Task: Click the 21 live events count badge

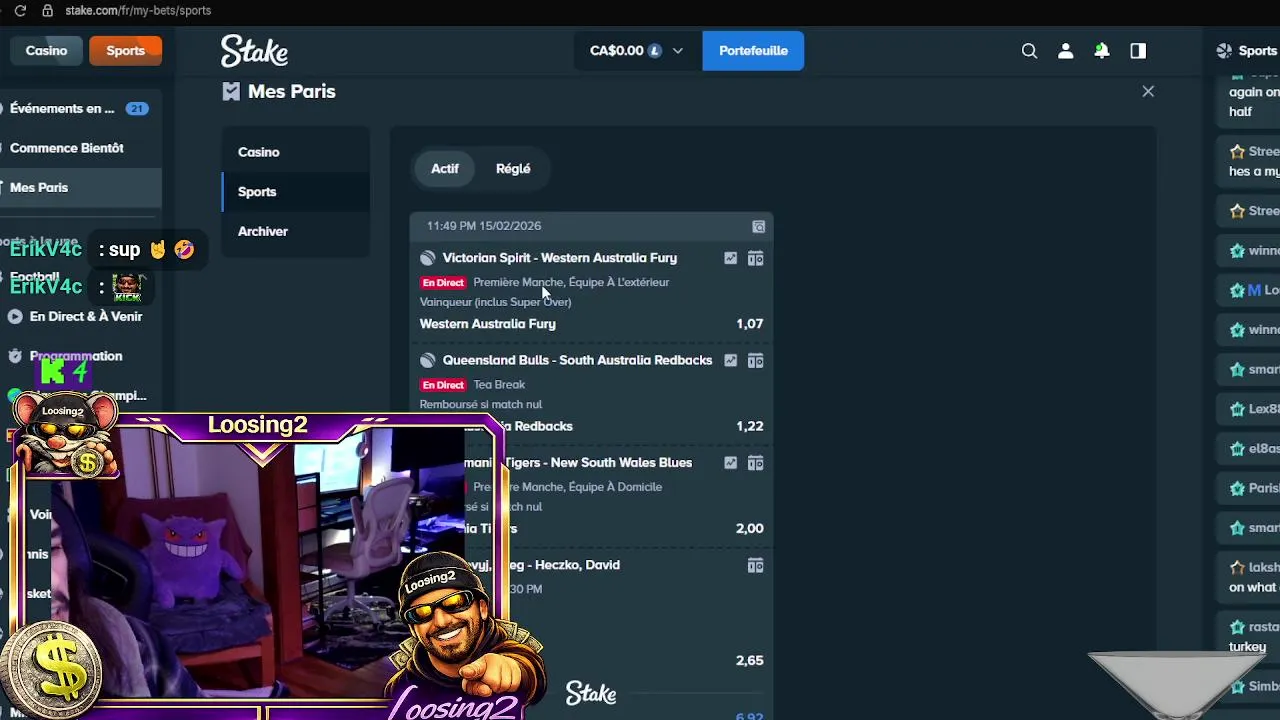Action: [137, 108]
